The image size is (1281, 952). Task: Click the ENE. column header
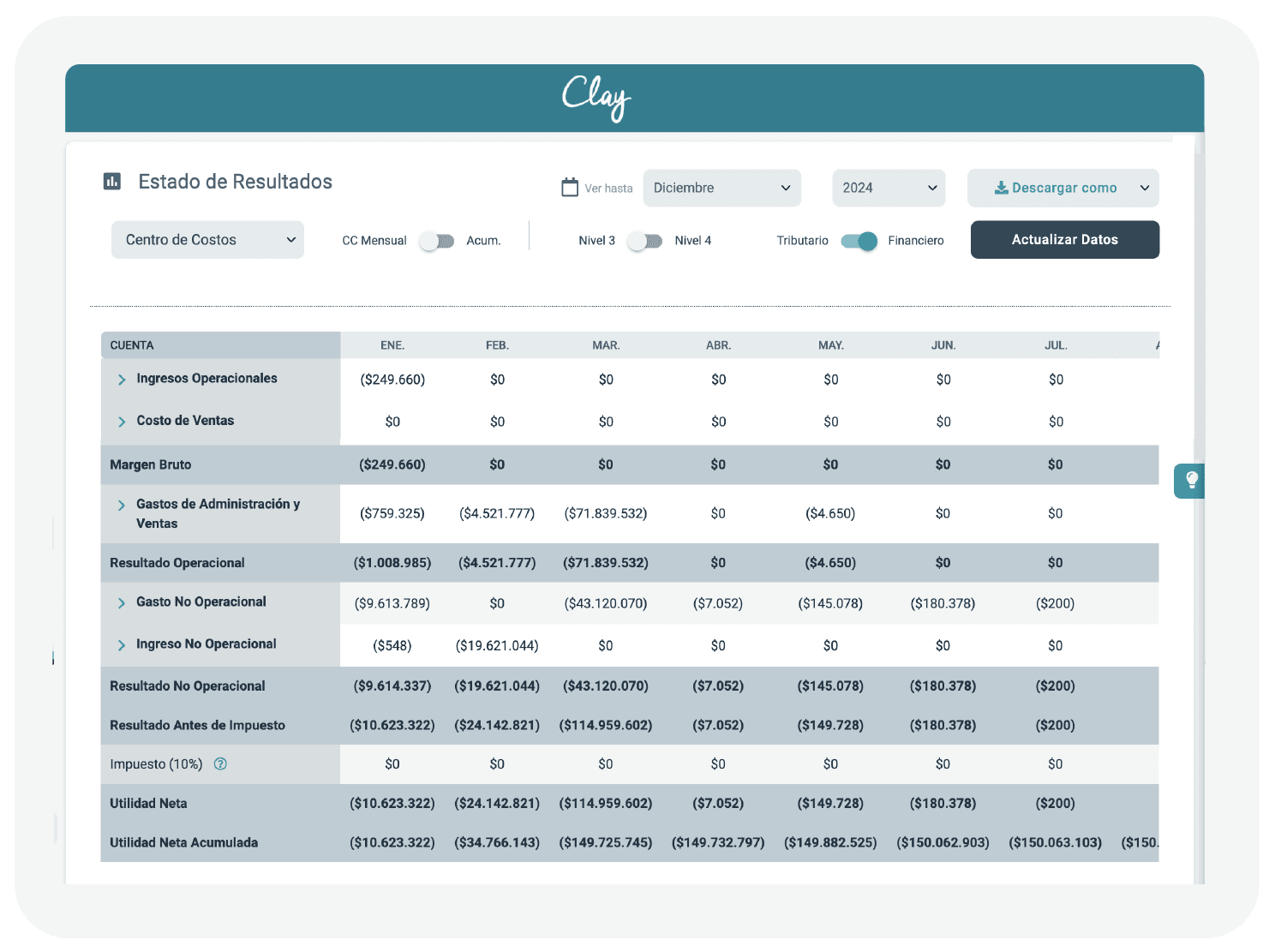click(392, 345)
